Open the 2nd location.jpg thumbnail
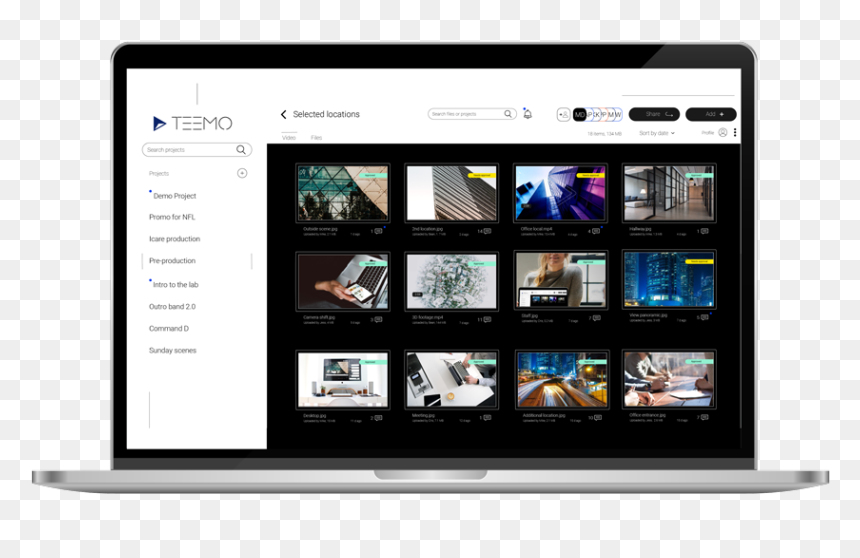860x558 pixels. (451, 193)
